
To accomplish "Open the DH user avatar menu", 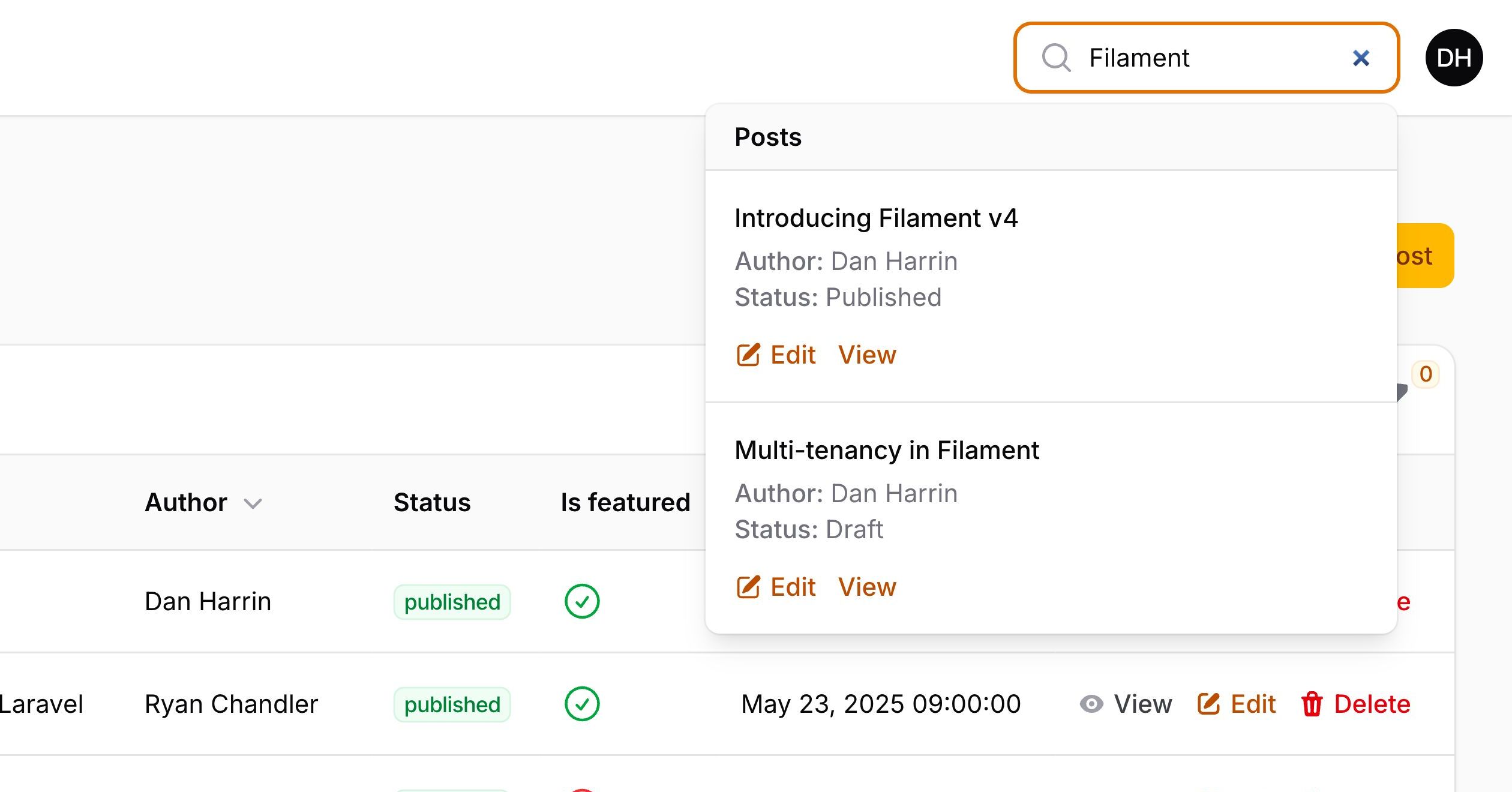I will [1454, 58].
